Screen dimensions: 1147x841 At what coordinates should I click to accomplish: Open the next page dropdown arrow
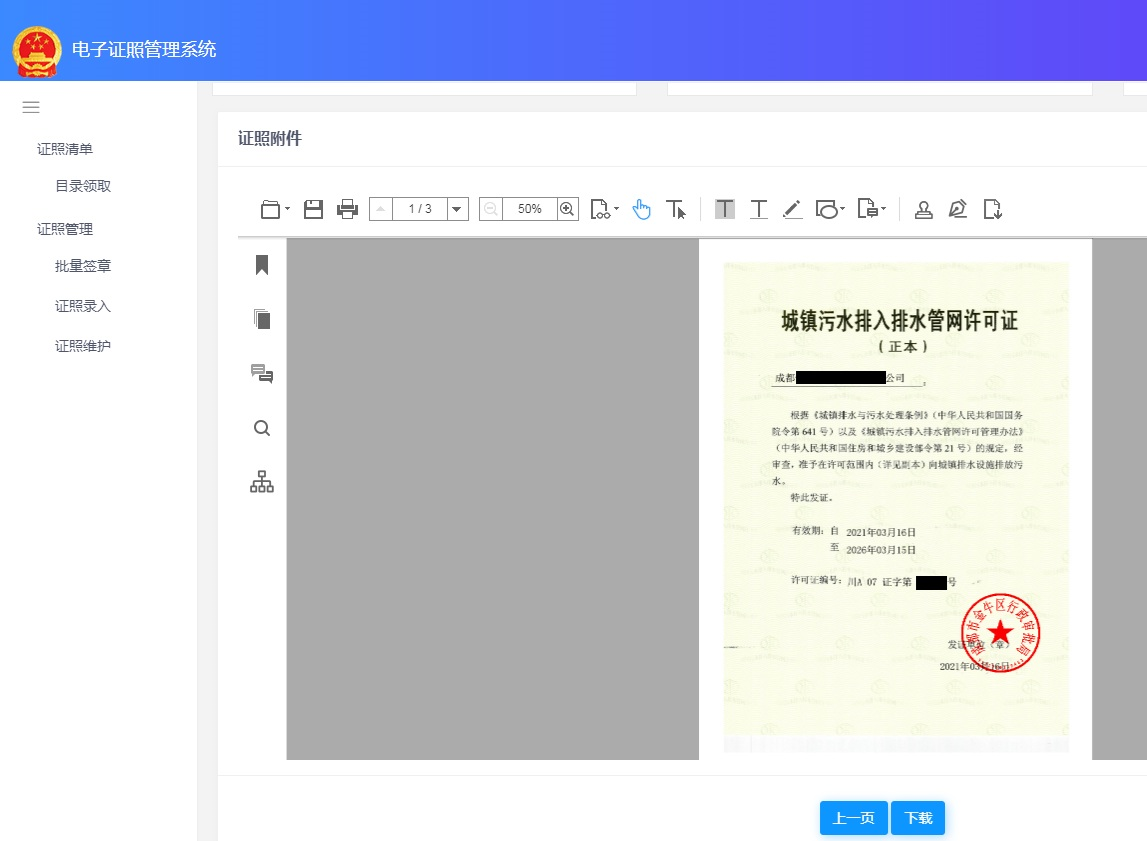pos(458,209)
